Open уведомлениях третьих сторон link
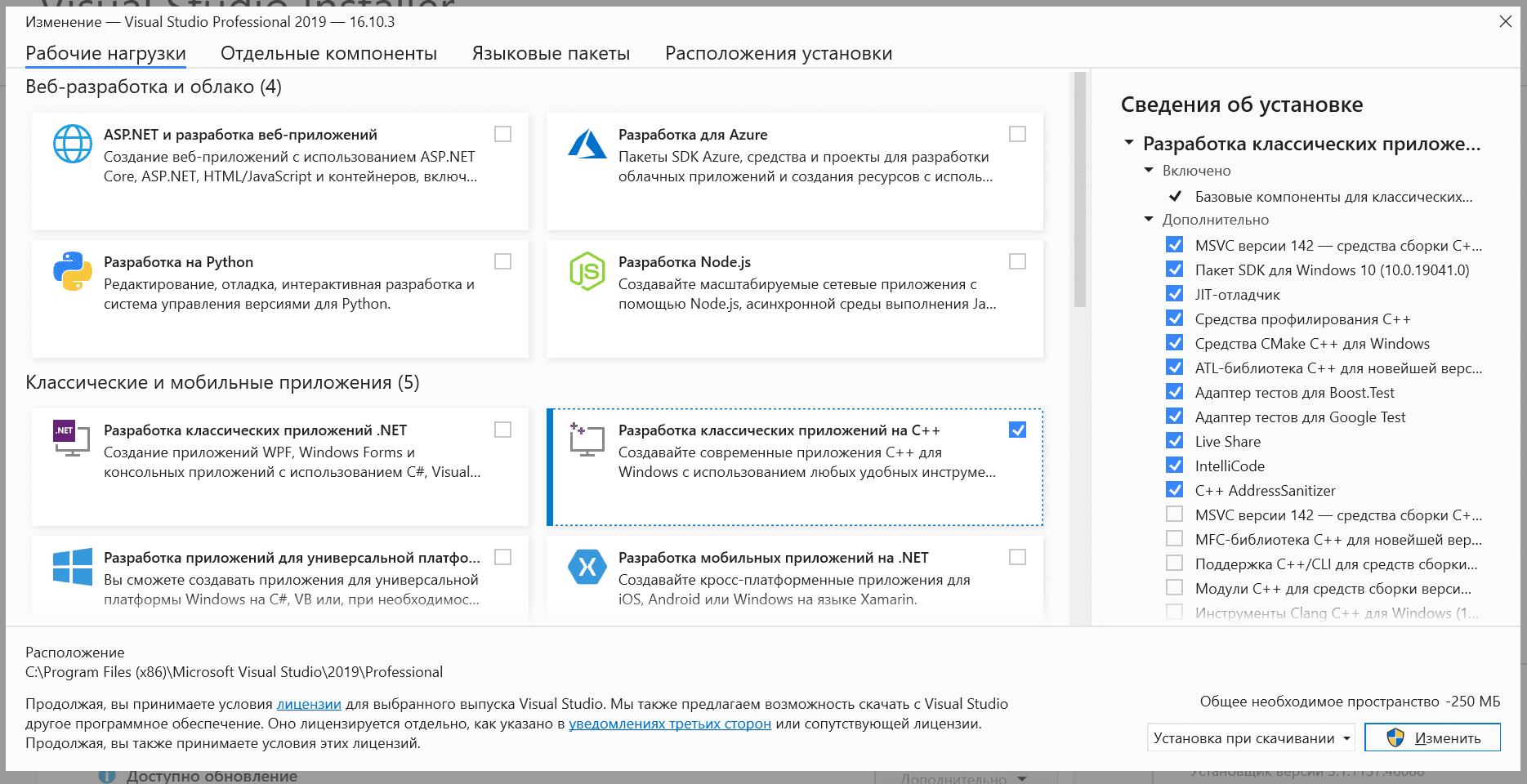Image resolution: width=1527 pixels, height=784 pixels. point(670,724)
